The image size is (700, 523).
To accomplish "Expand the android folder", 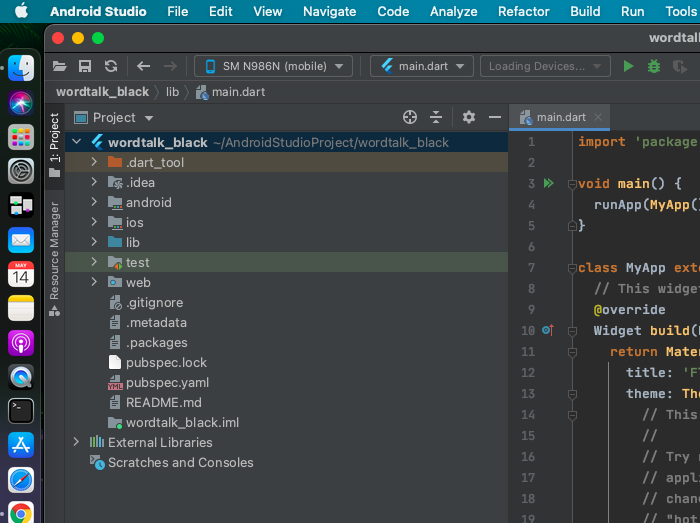I will tap(94, 202).
